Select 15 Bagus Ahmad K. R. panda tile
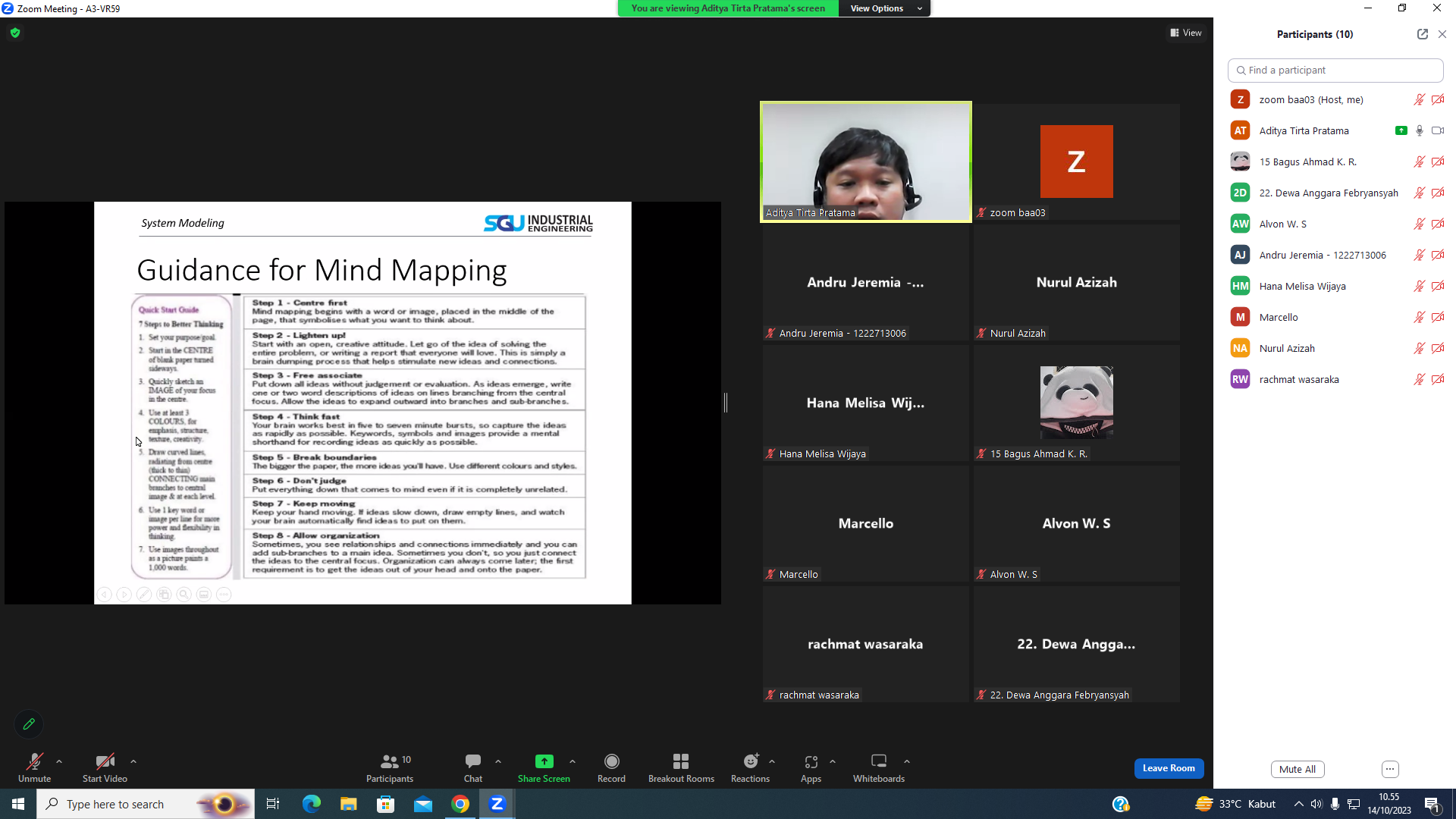 tap(1077, 403)
